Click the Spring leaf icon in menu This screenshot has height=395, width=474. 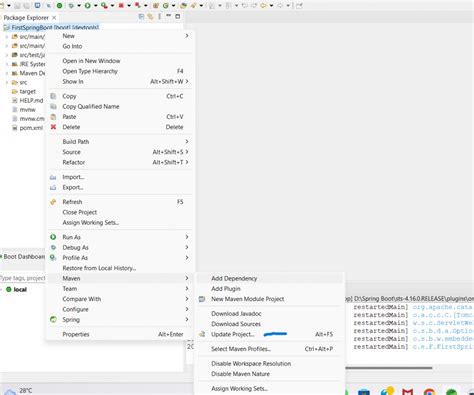[53, 319]
